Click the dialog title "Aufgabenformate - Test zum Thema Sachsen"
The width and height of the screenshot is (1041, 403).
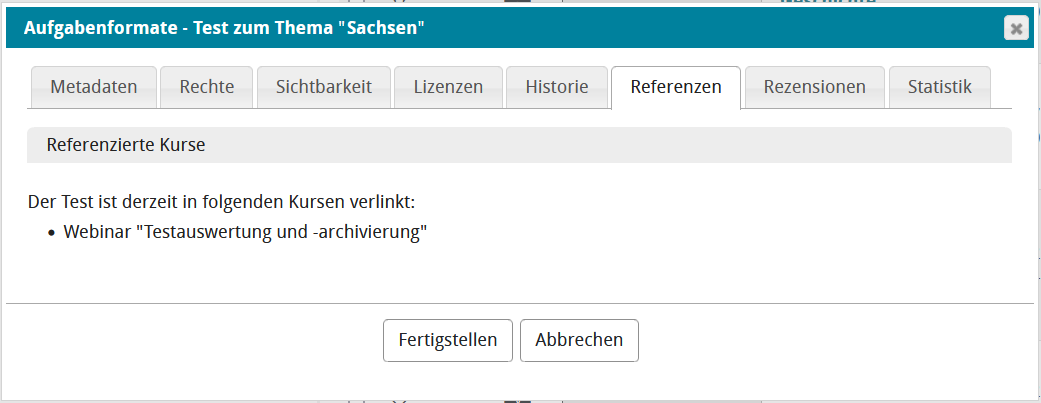coord(225,29)
